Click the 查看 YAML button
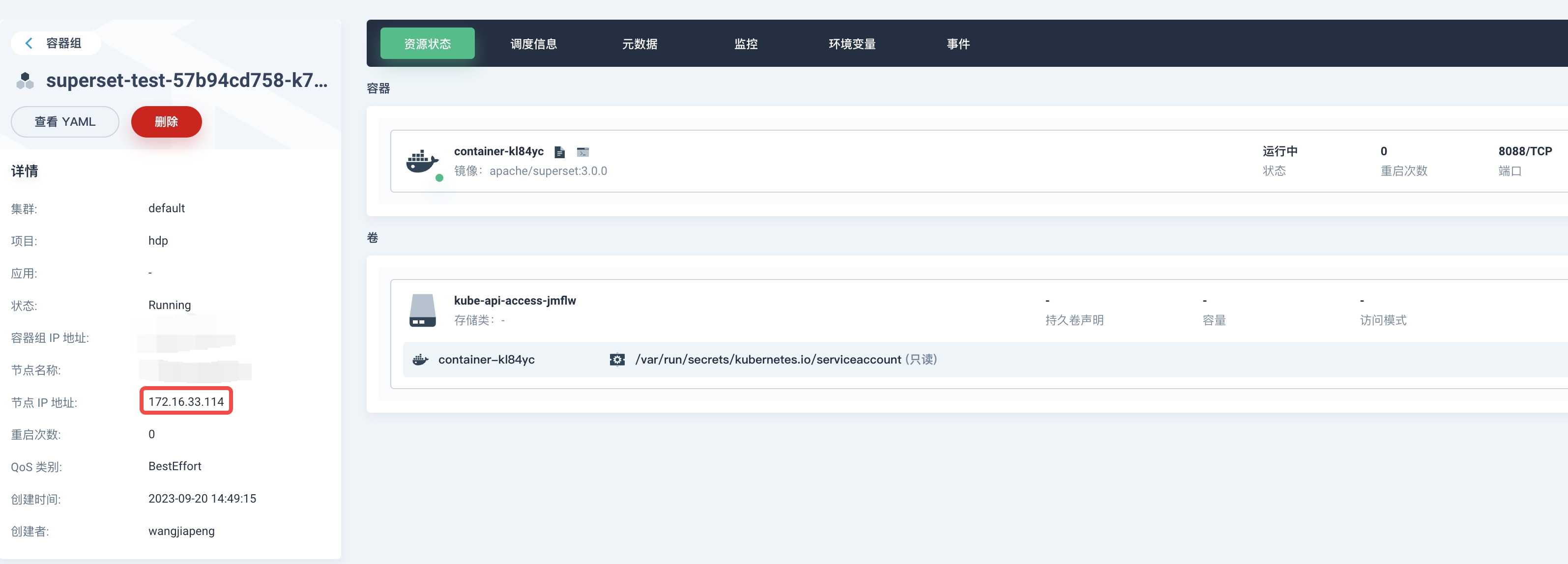Viewport: 1568px width, 564px height. (x=65, y=122)
